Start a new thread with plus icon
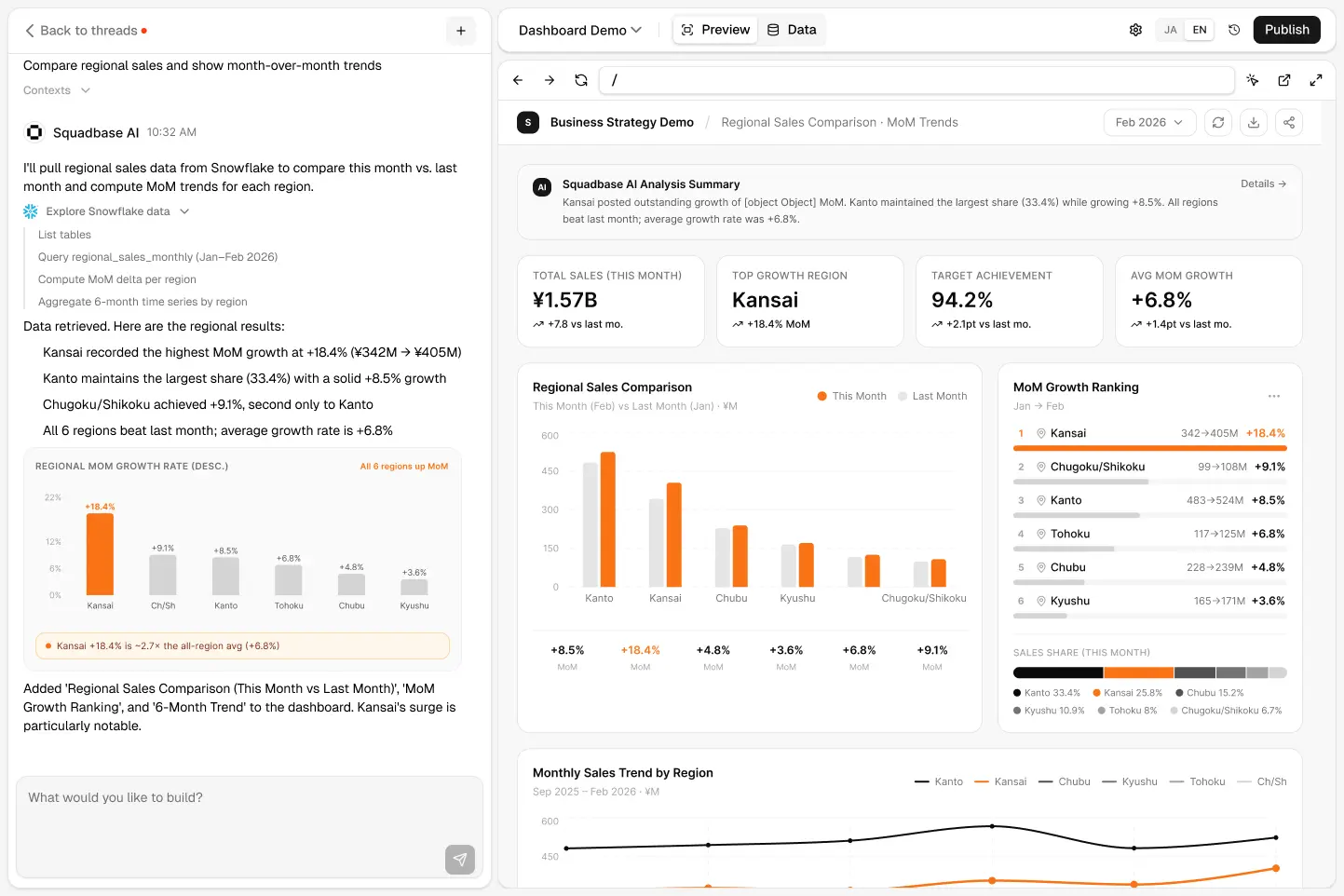This screenshot has height=896, width=1344. [461, 31]
